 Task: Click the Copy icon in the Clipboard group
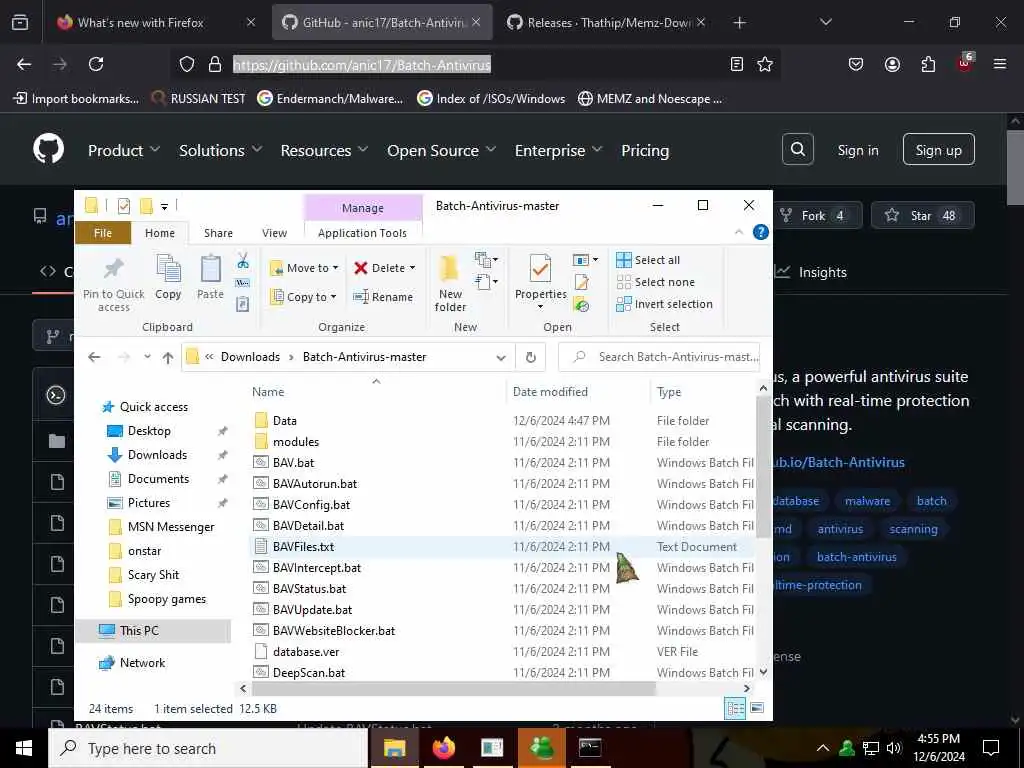coord(168,277)
